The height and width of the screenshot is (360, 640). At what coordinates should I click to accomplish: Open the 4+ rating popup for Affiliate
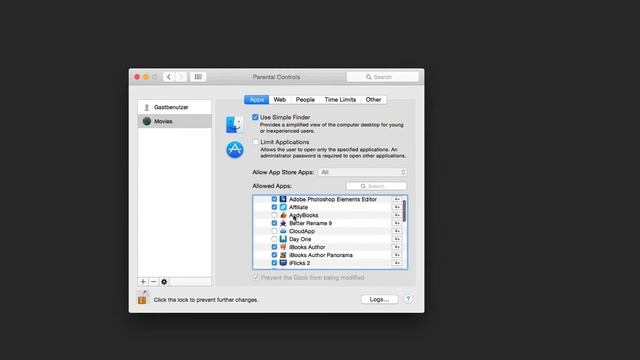pyautogui.click(x=397, y=207)
